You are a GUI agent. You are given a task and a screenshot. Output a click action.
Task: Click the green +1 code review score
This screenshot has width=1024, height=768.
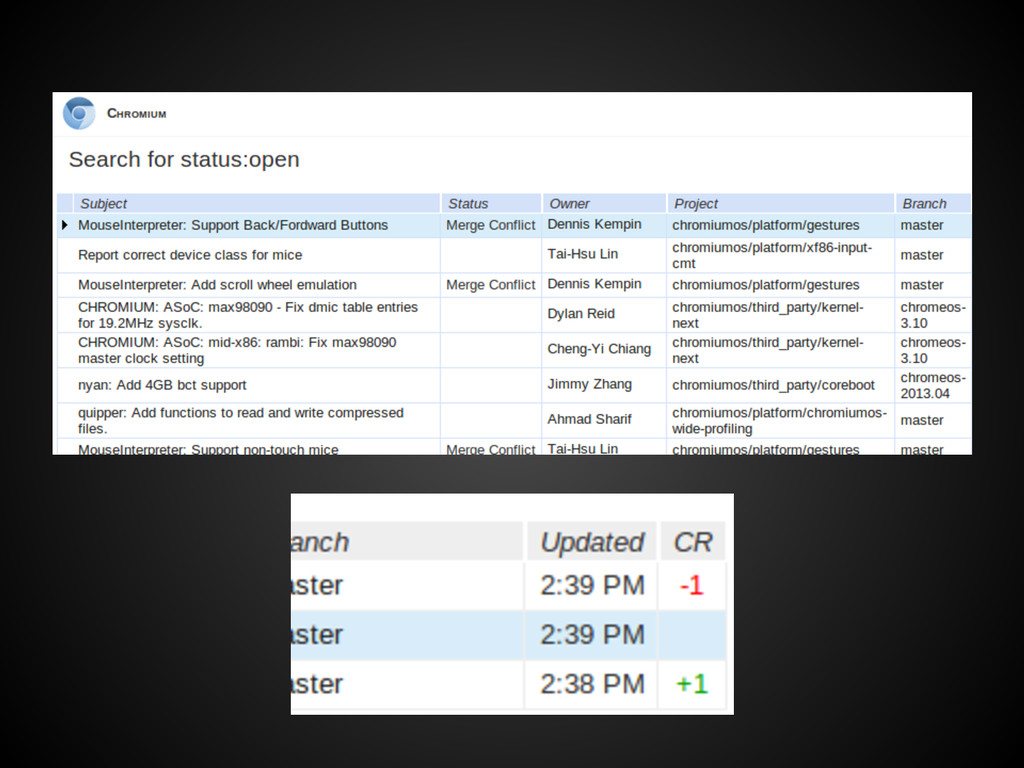[x=692, y=684]
